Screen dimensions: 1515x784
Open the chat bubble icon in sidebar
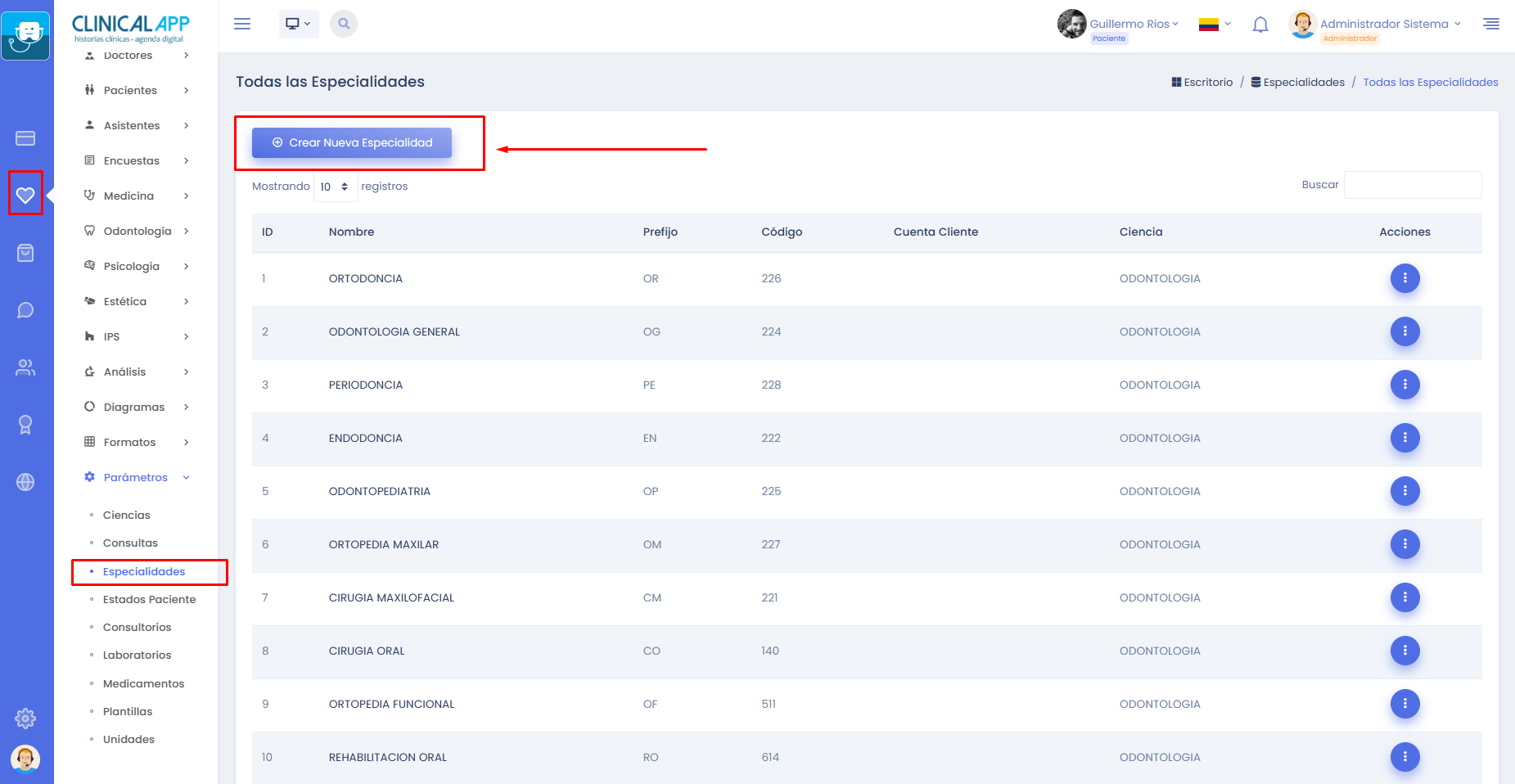click(25, 310)
